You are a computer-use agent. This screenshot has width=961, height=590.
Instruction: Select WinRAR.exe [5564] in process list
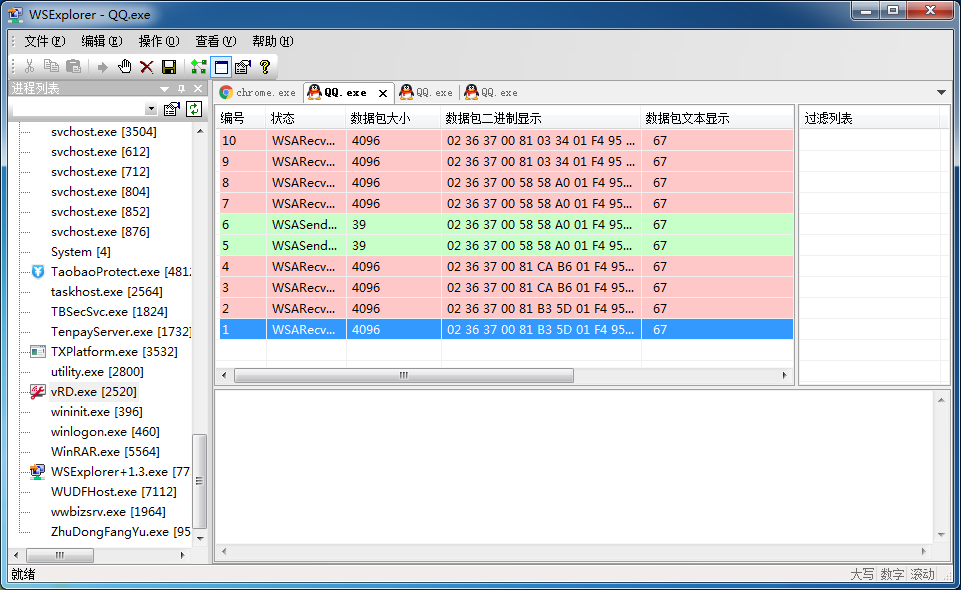click(x=105, y=452)
